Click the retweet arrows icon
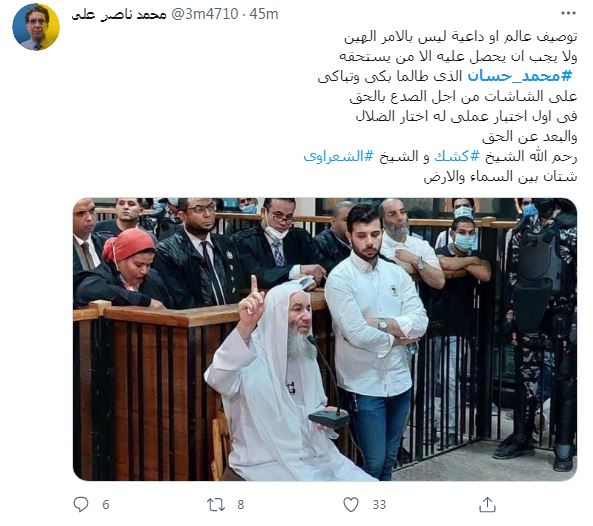 point(216,504)
